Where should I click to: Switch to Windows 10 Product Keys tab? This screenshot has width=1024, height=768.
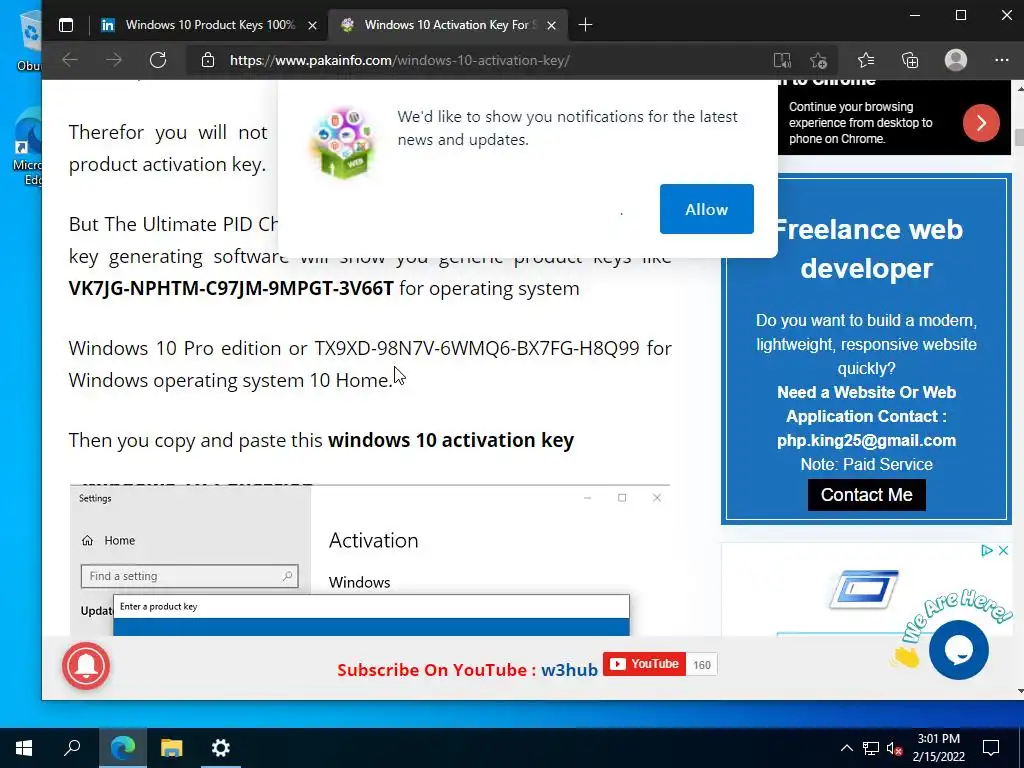click(209, 25)
